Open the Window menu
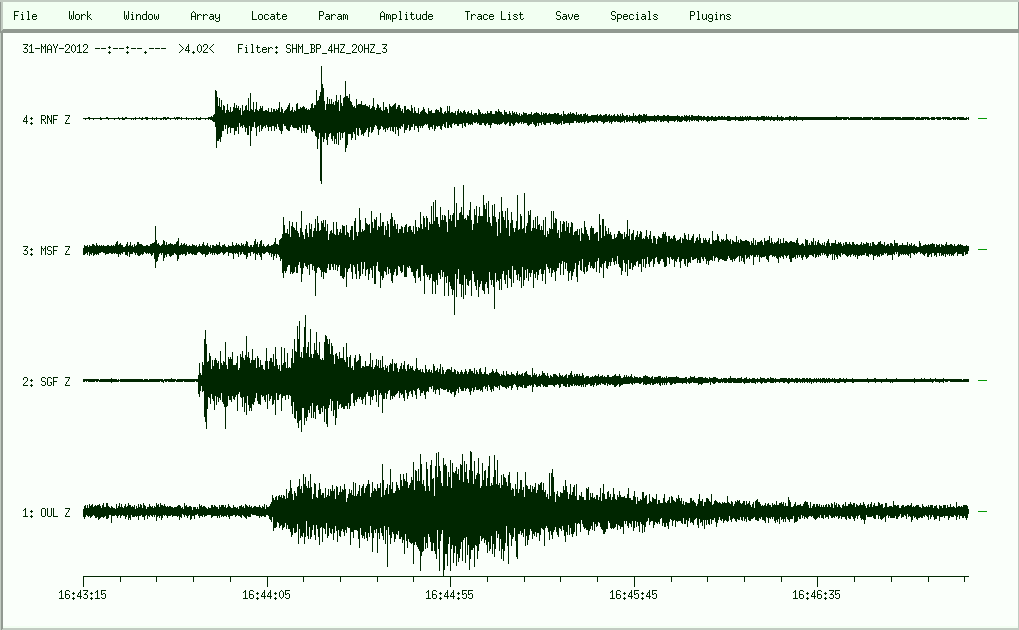The image size is (1019, 630). tap(141, 16)
